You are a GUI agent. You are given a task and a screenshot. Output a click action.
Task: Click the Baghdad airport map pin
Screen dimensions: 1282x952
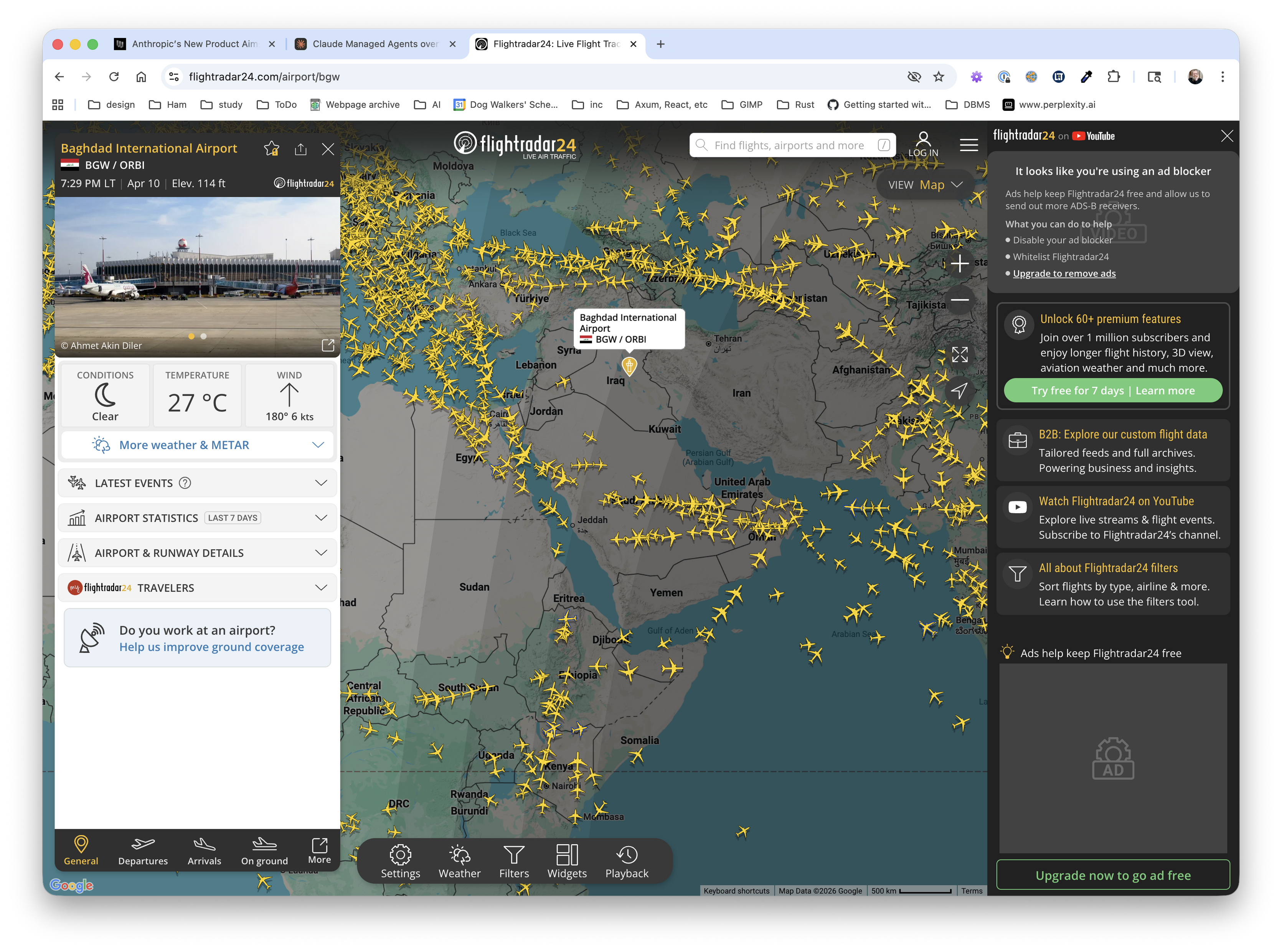[x=629, y=366]
